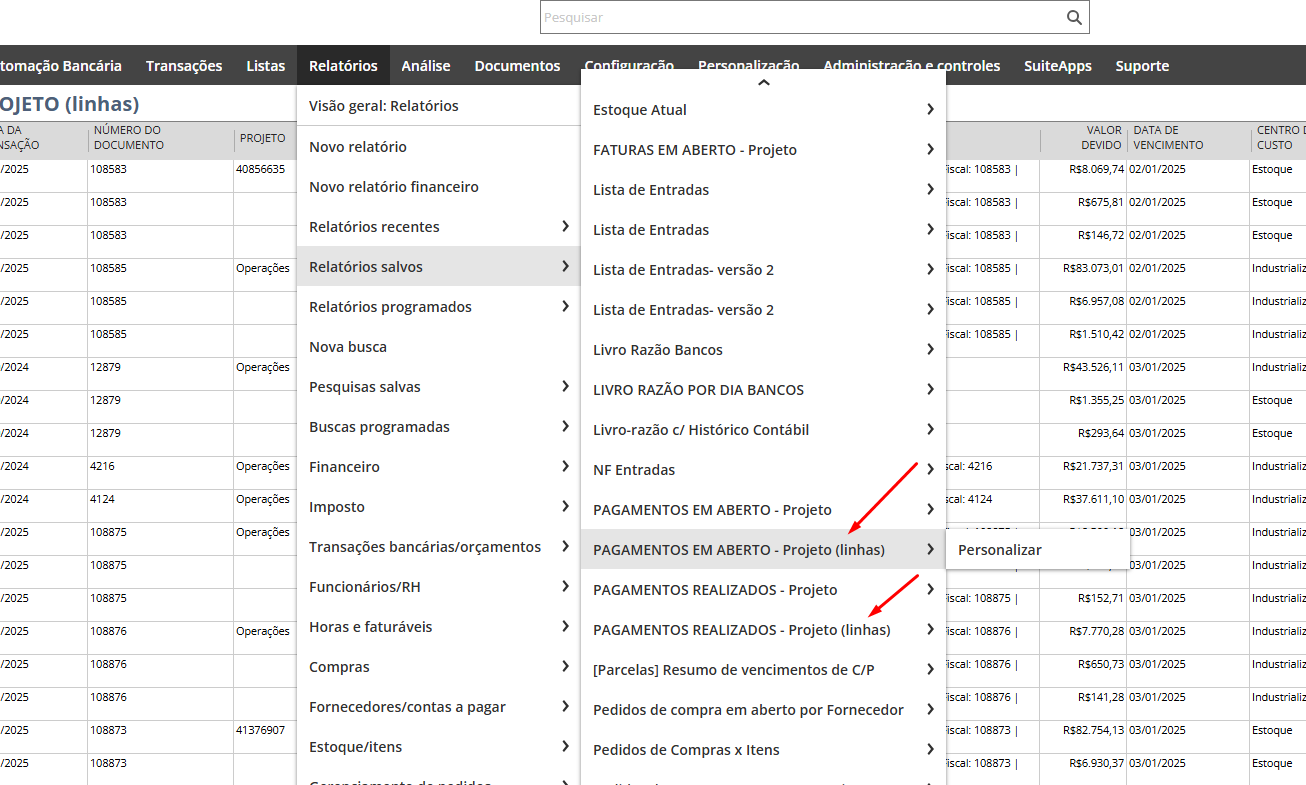Expand the Financeiro category arrow
This screenshot has height=785, width=1306.
coord(565,467)
